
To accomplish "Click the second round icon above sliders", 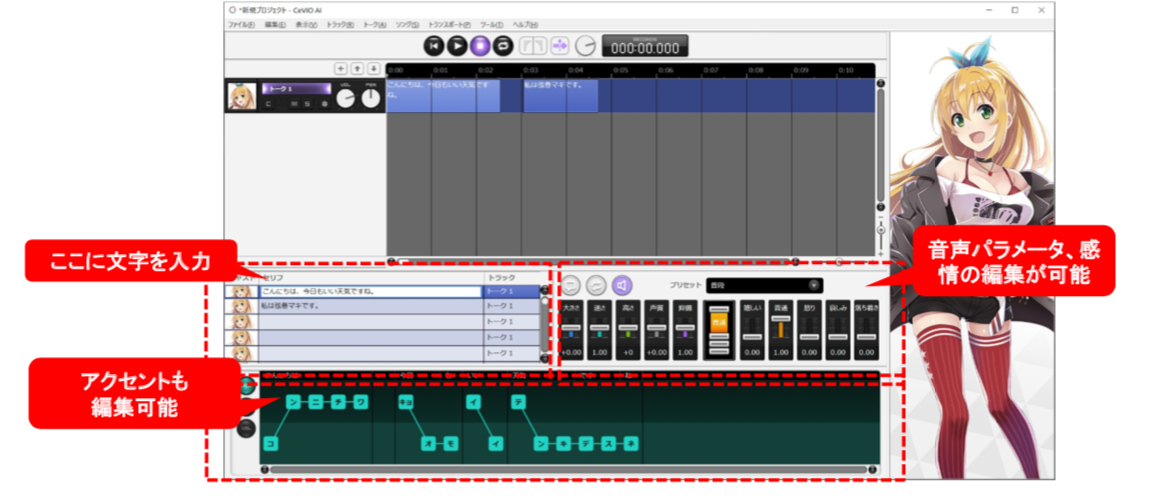I will pyautogui.click(x=595, y=285).
